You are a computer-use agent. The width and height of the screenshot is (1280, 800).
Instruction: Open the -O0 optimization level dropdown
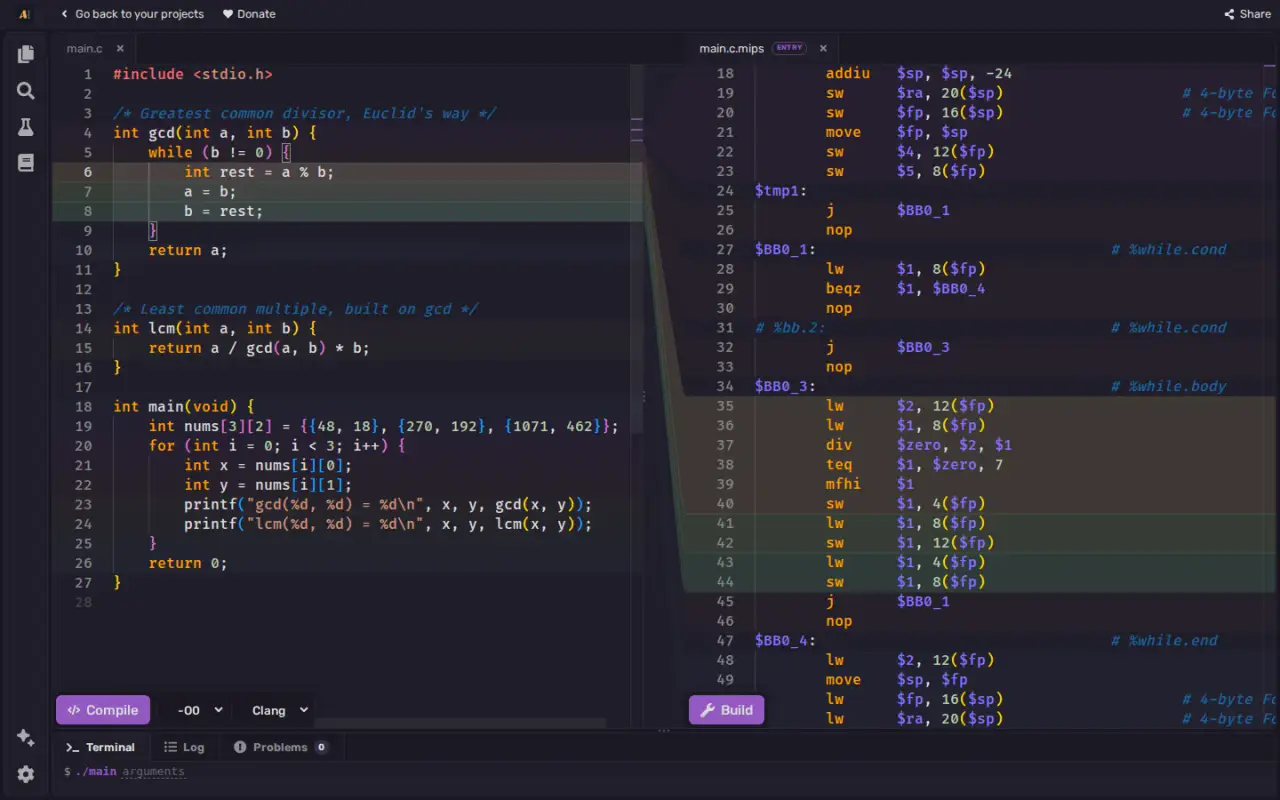click(x=199, y=710)
